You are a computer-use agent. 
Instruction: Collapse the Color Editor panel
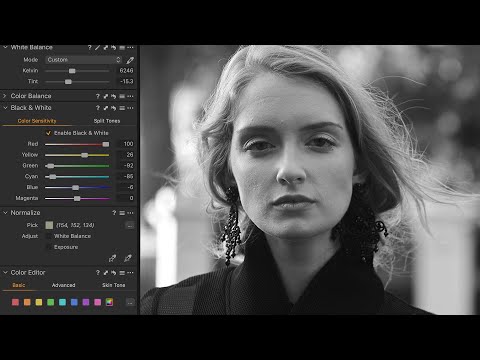(5, 272)
